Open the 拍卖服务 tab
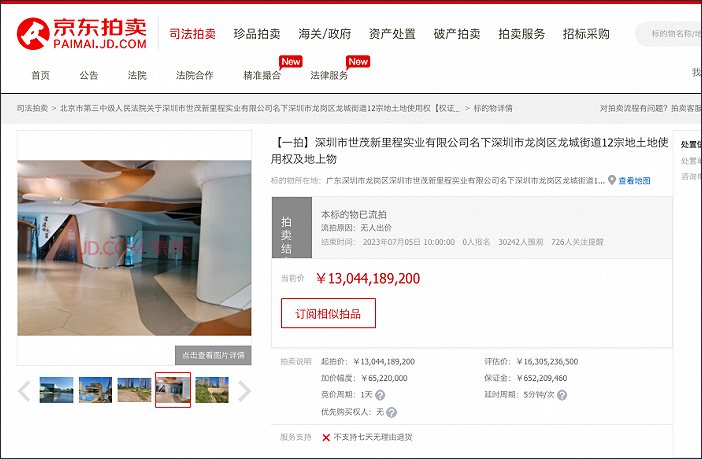The image size is (702, 459). pyautogui.click(x=522, y=34)
